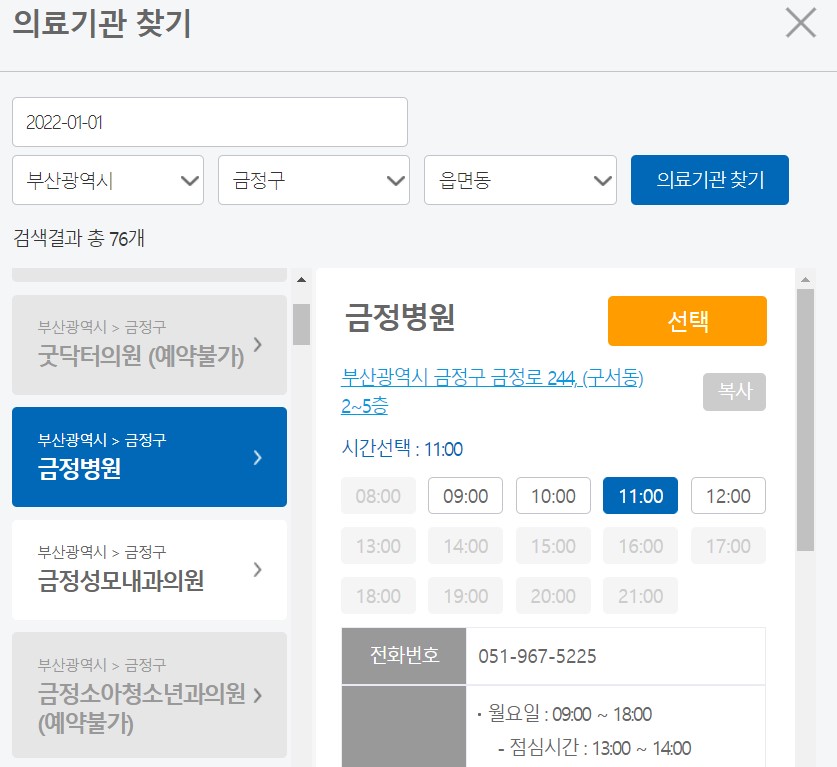Click the hospital list scrollbar thumb
This screenshot has height=767, width=837.
point(302,324)
